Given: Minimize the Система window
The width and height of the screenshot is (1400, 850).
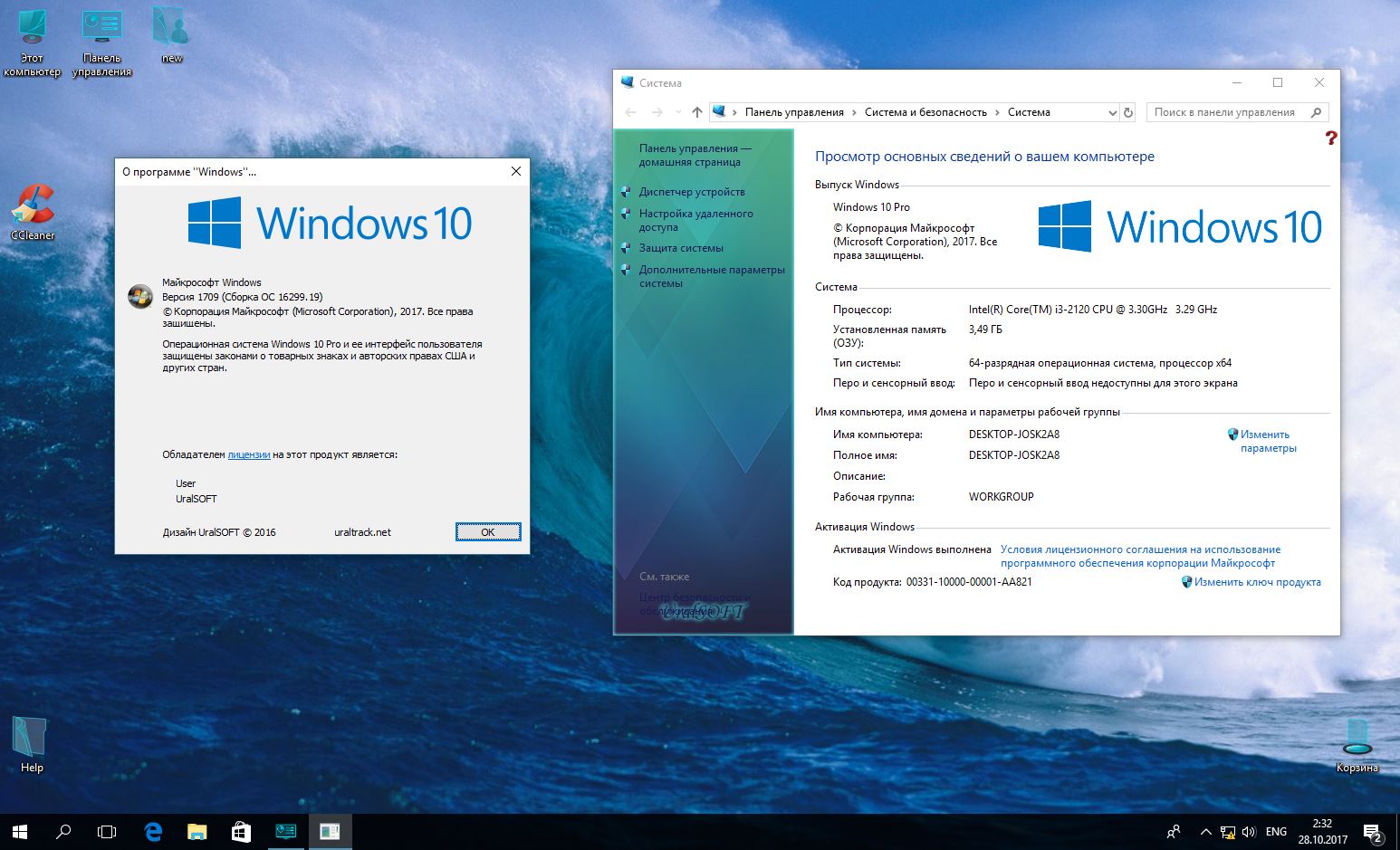Looking at the screenshot, I should pos(1237,82).
